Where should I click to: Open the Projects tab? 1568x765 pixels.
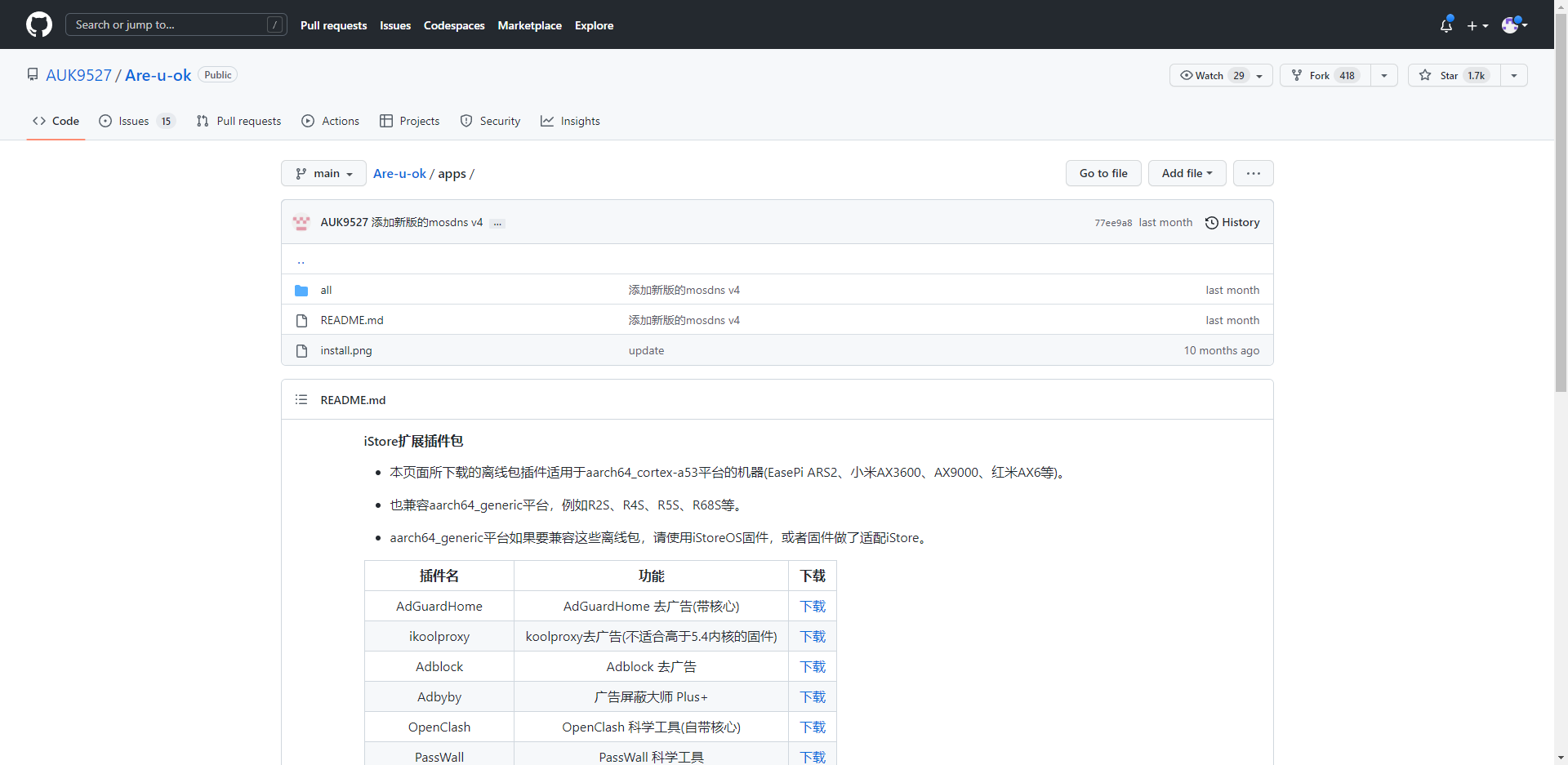click(409, 121)
